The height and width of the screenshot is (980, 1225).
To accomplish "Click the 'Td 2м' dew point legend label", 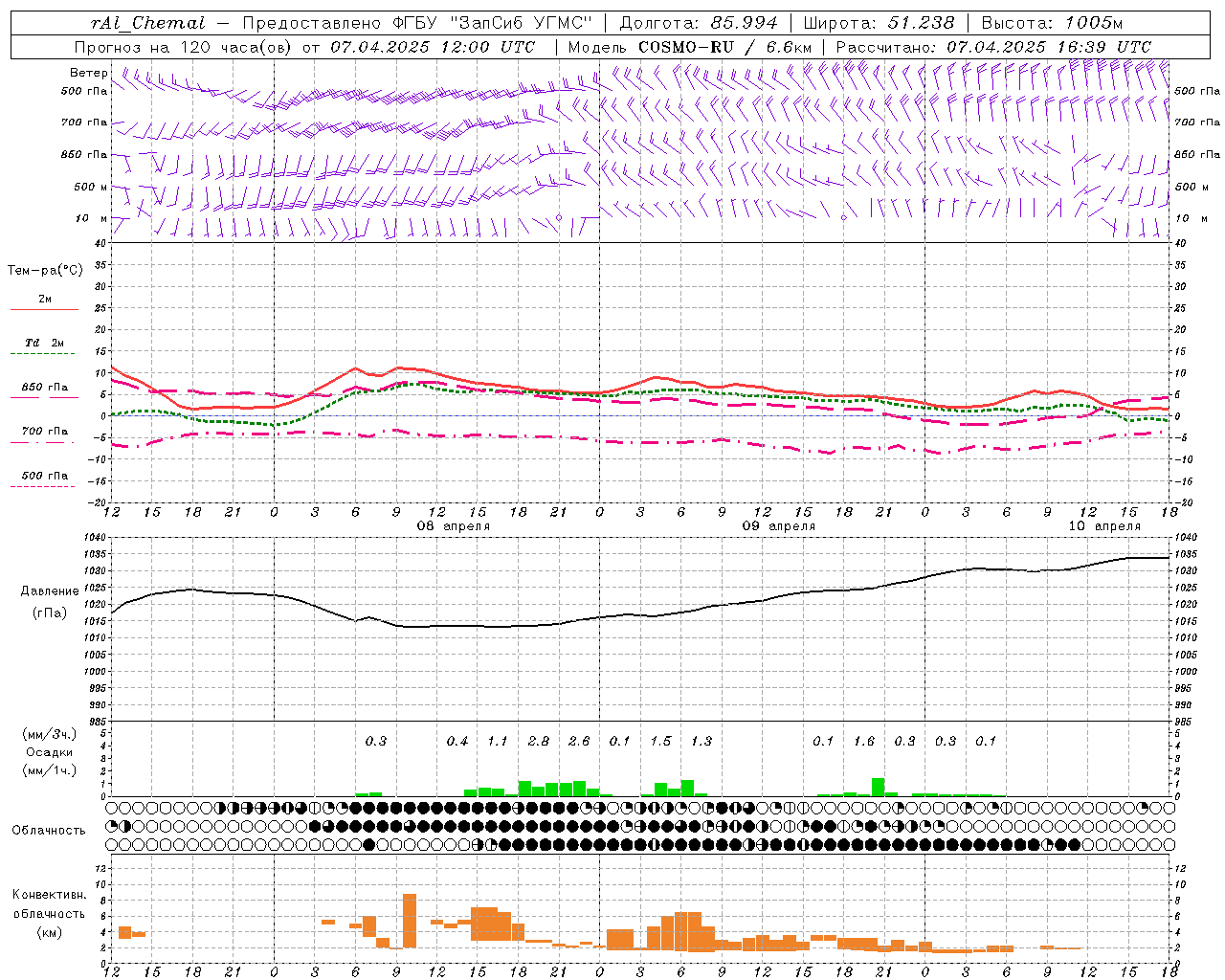I will (45, 343).
